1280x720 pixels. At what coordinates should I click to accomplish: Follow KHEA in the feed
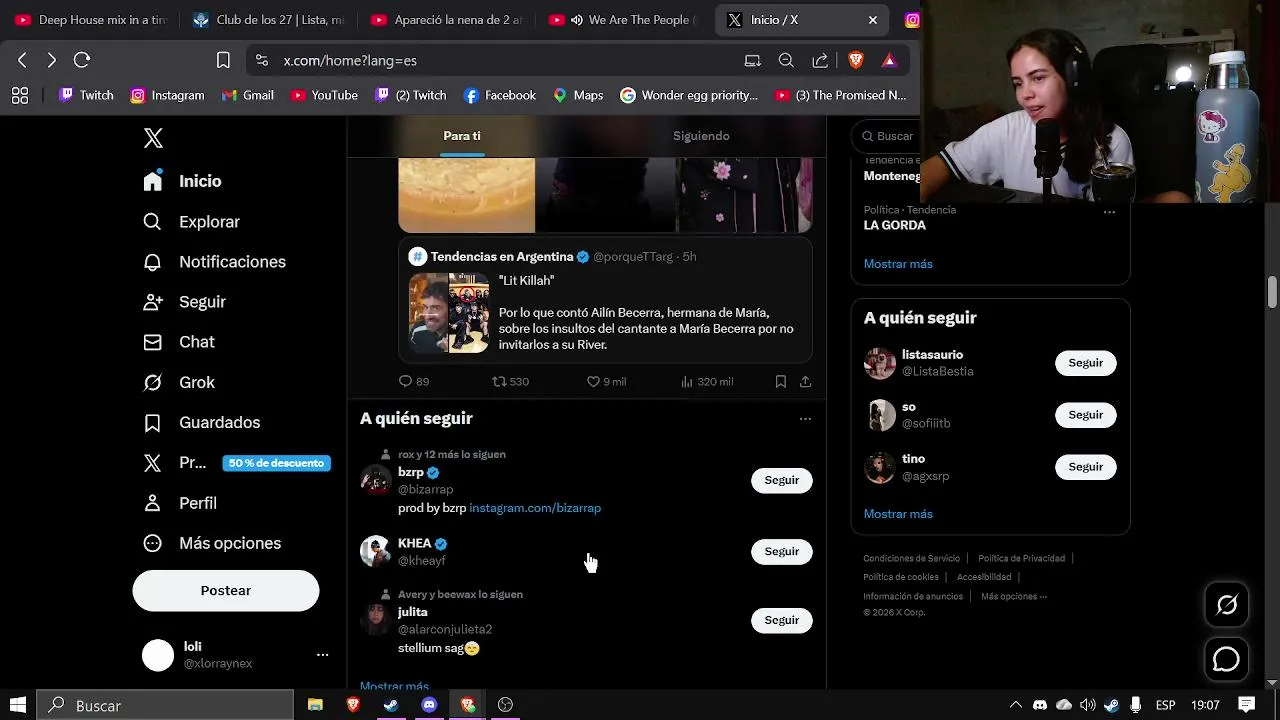[x=782, y=551]
